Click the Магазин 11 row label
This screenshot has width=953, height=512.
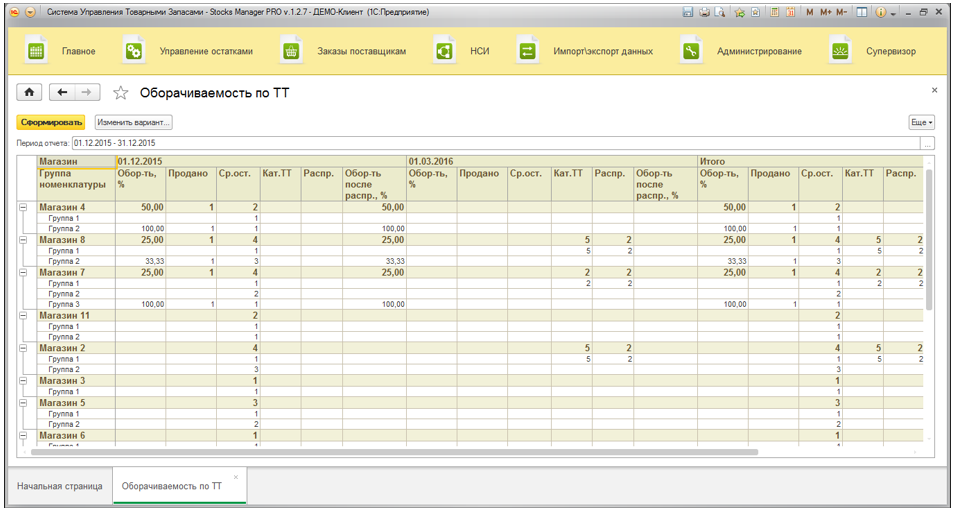64,316
